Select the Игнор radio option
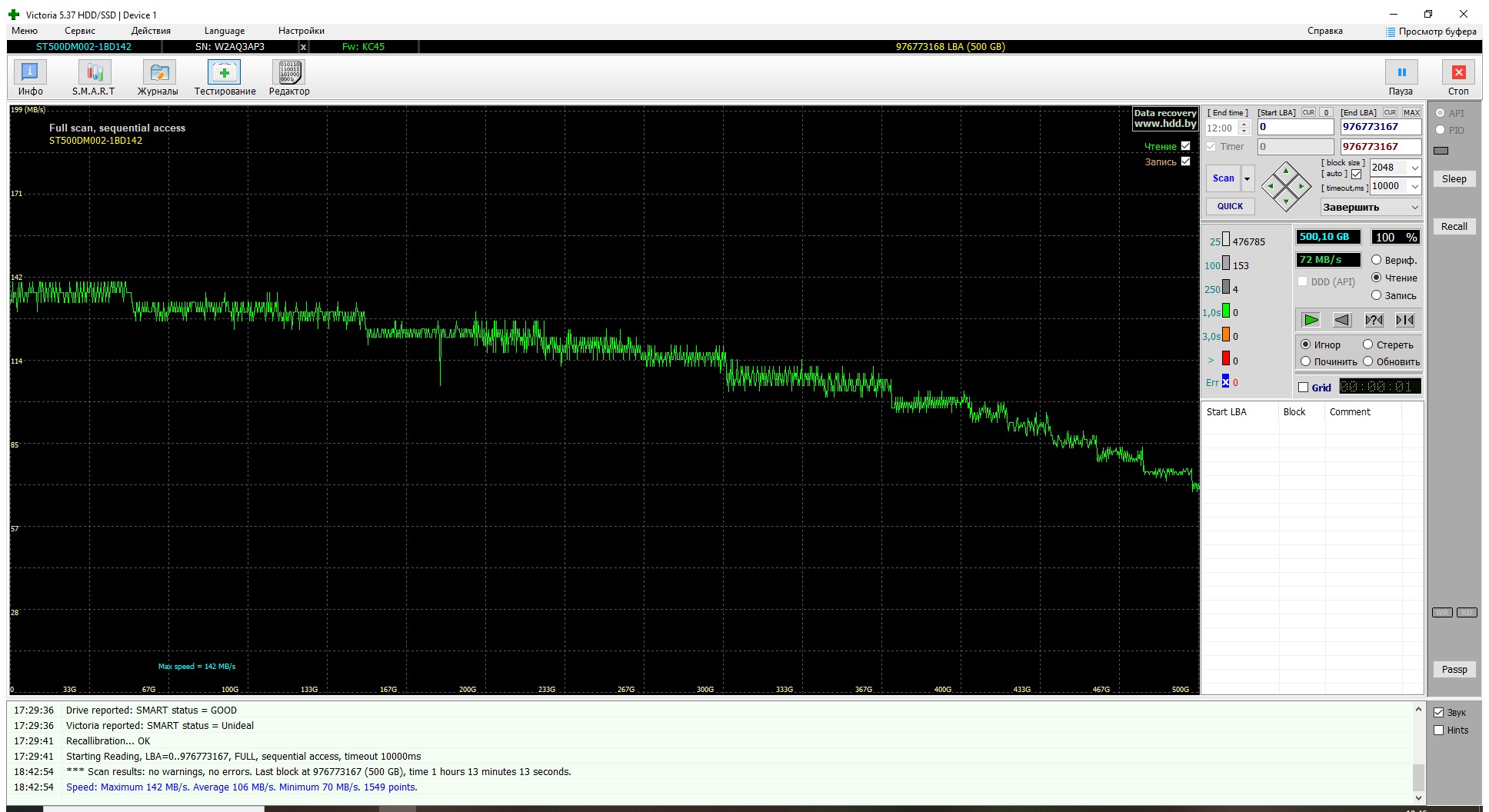 [1305, 344]
